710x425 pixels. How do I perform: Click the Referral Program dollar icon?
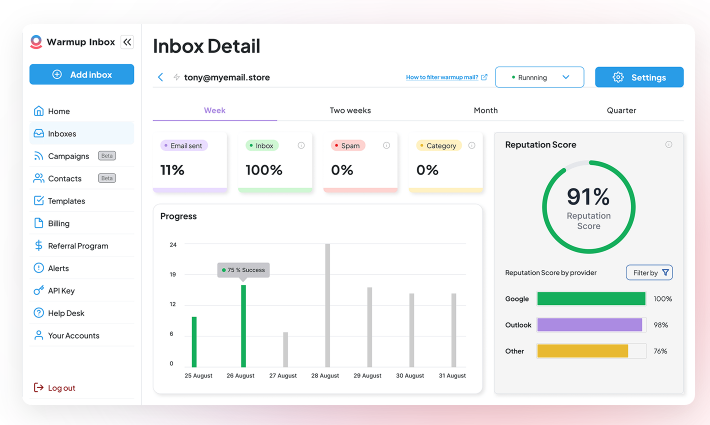(39, 245)
